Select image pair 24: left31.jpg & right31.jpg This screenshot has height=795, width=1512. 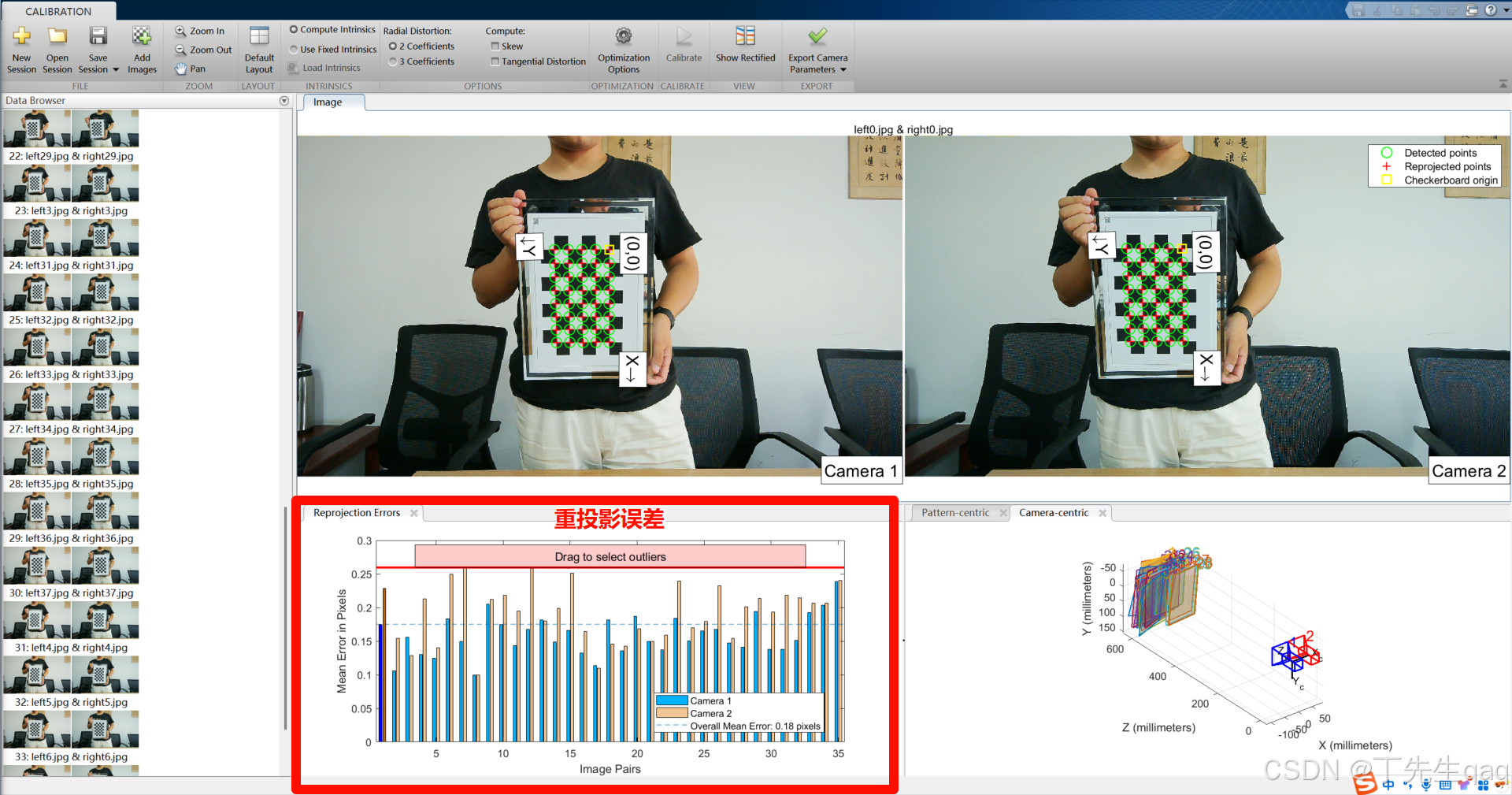click(71, 245)
